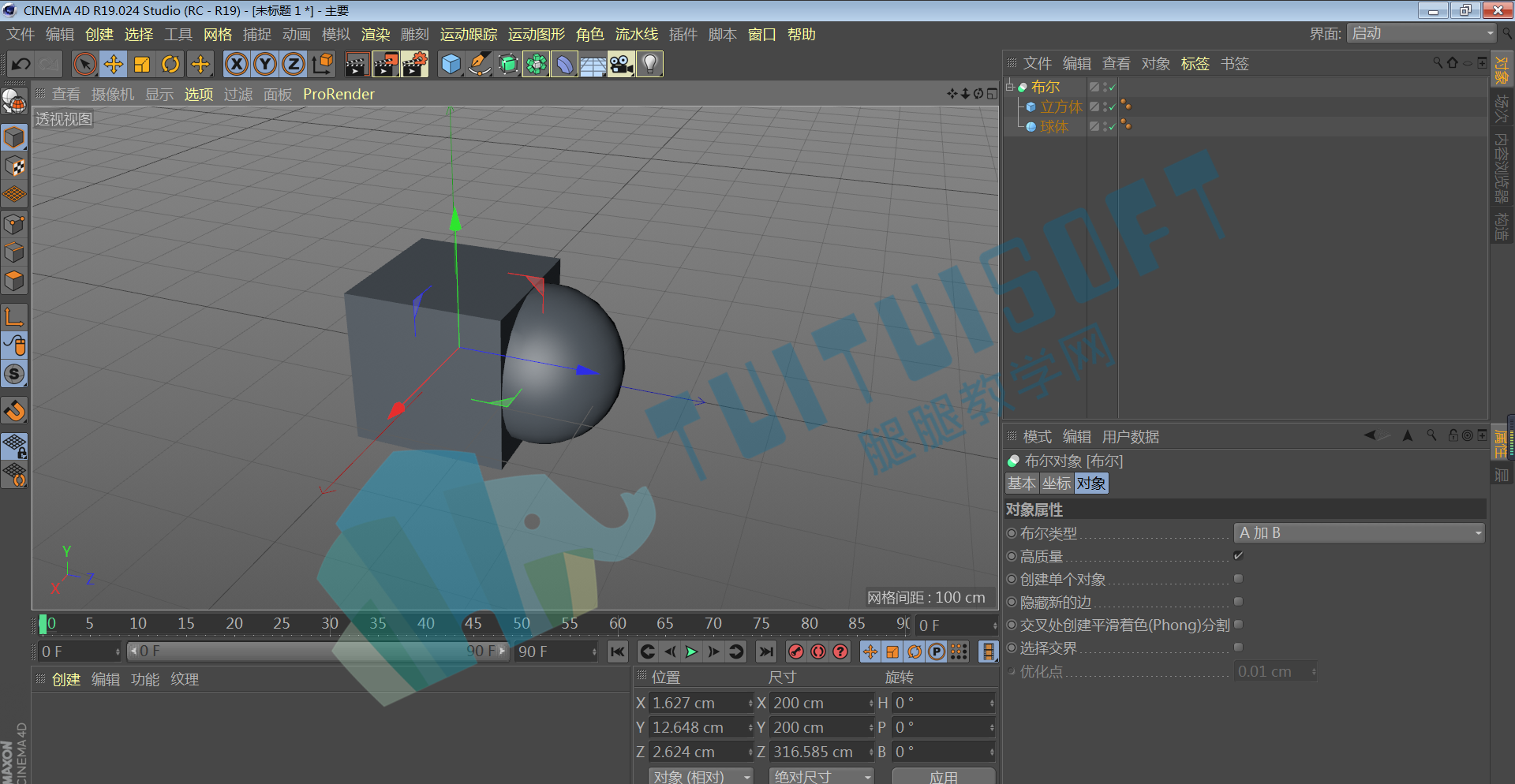Check the 高质量 checkbox
Viewport: 1515px width, 784px height.
pos(1238,556)
